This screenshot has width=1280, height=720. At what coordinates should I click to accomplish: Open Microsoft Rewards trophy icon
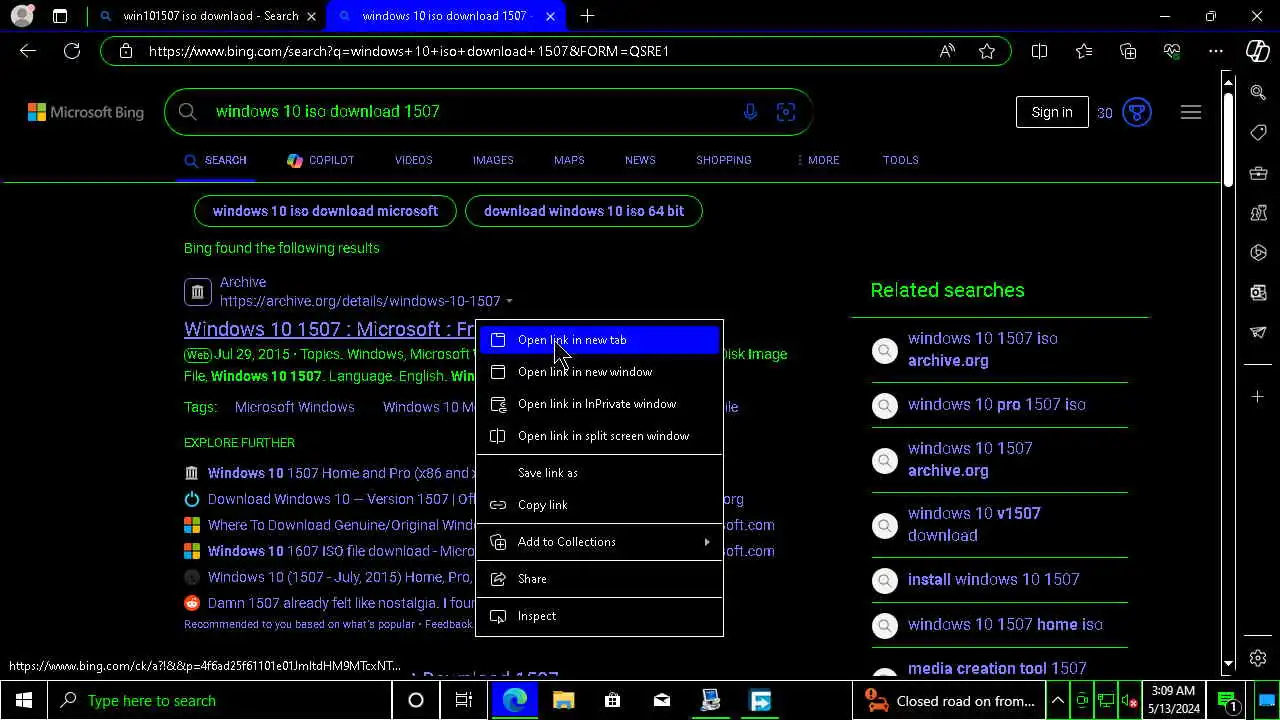click(x=1137, y=112)
